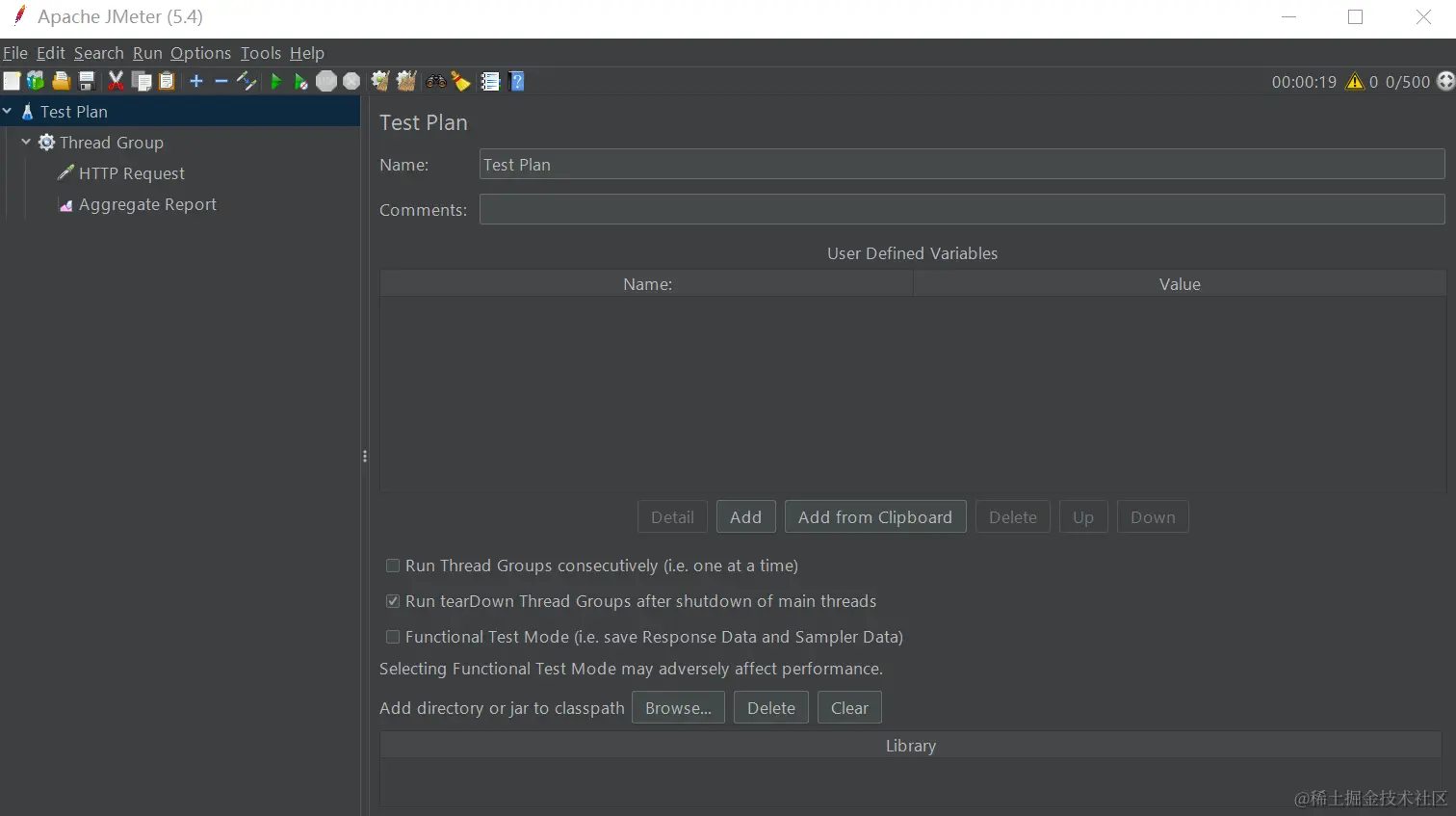Click the Cut scissors icon
Viewport: 1456px width, 816px height.
(117, 82)
